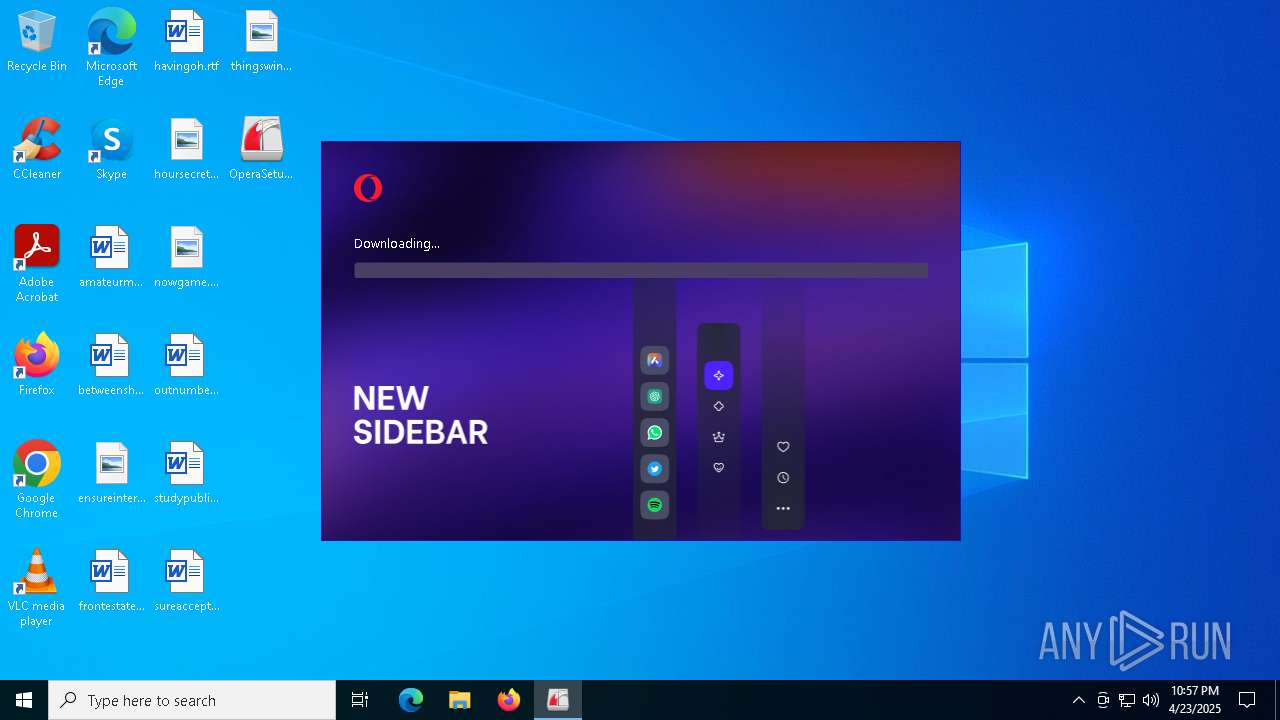Select the nowgame file icon

186,258
